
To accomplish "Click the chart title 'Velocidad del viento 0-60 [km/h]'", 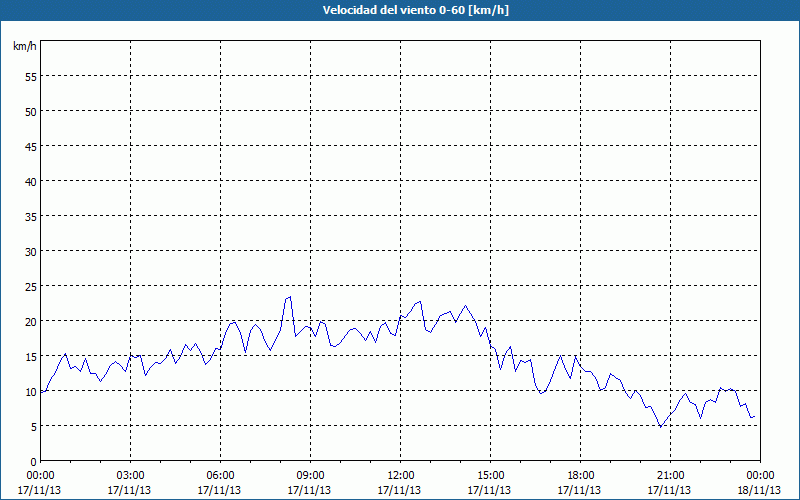I will tap(415, 10).
